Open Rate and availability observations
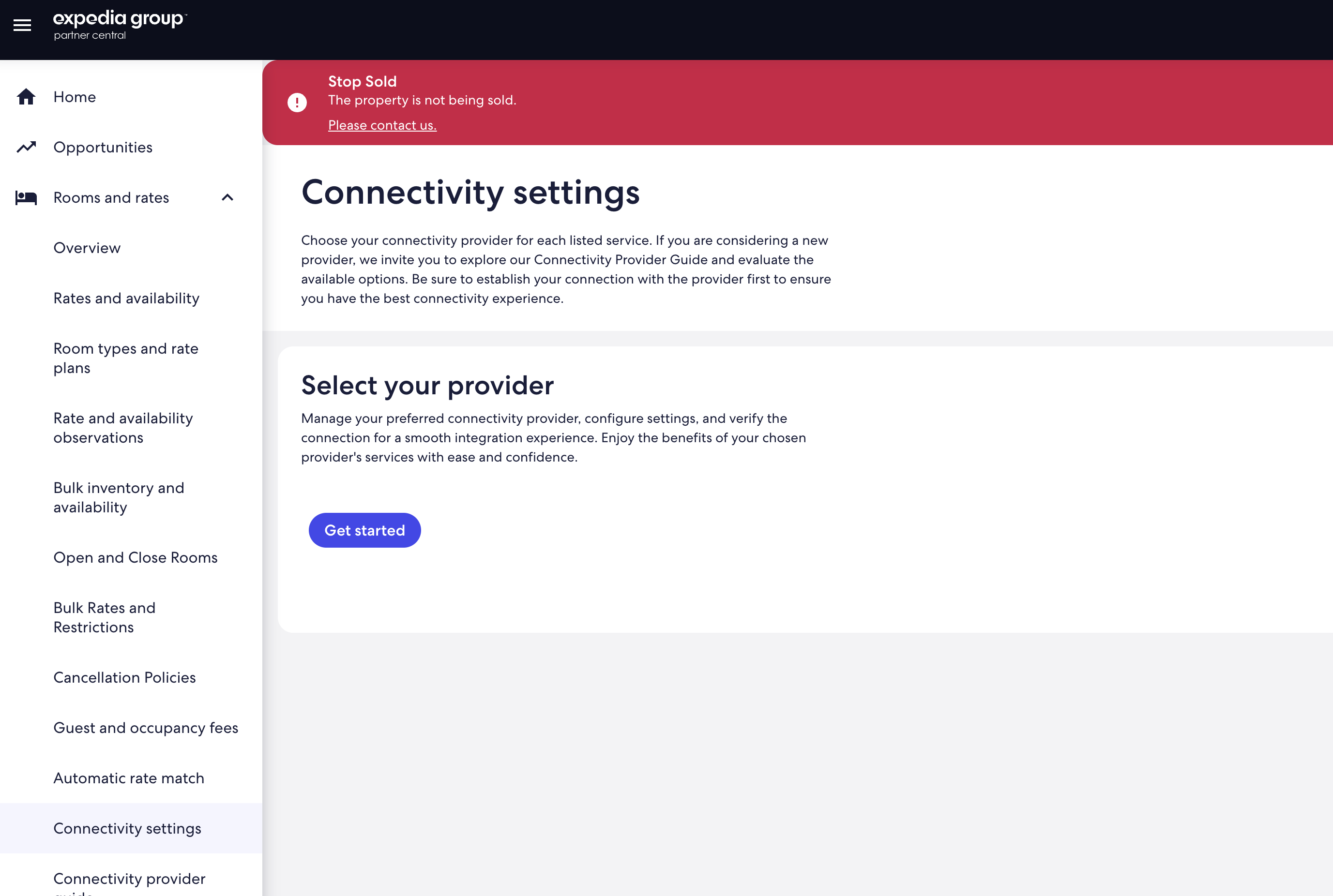This screenshot has height=896, width=1333. click(x=123, y=428)
